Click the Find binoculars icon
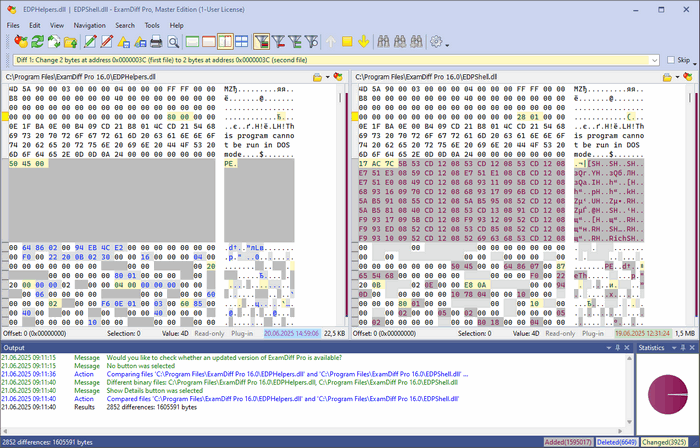This screenshot has width=700, height=448. pos(384,42)
